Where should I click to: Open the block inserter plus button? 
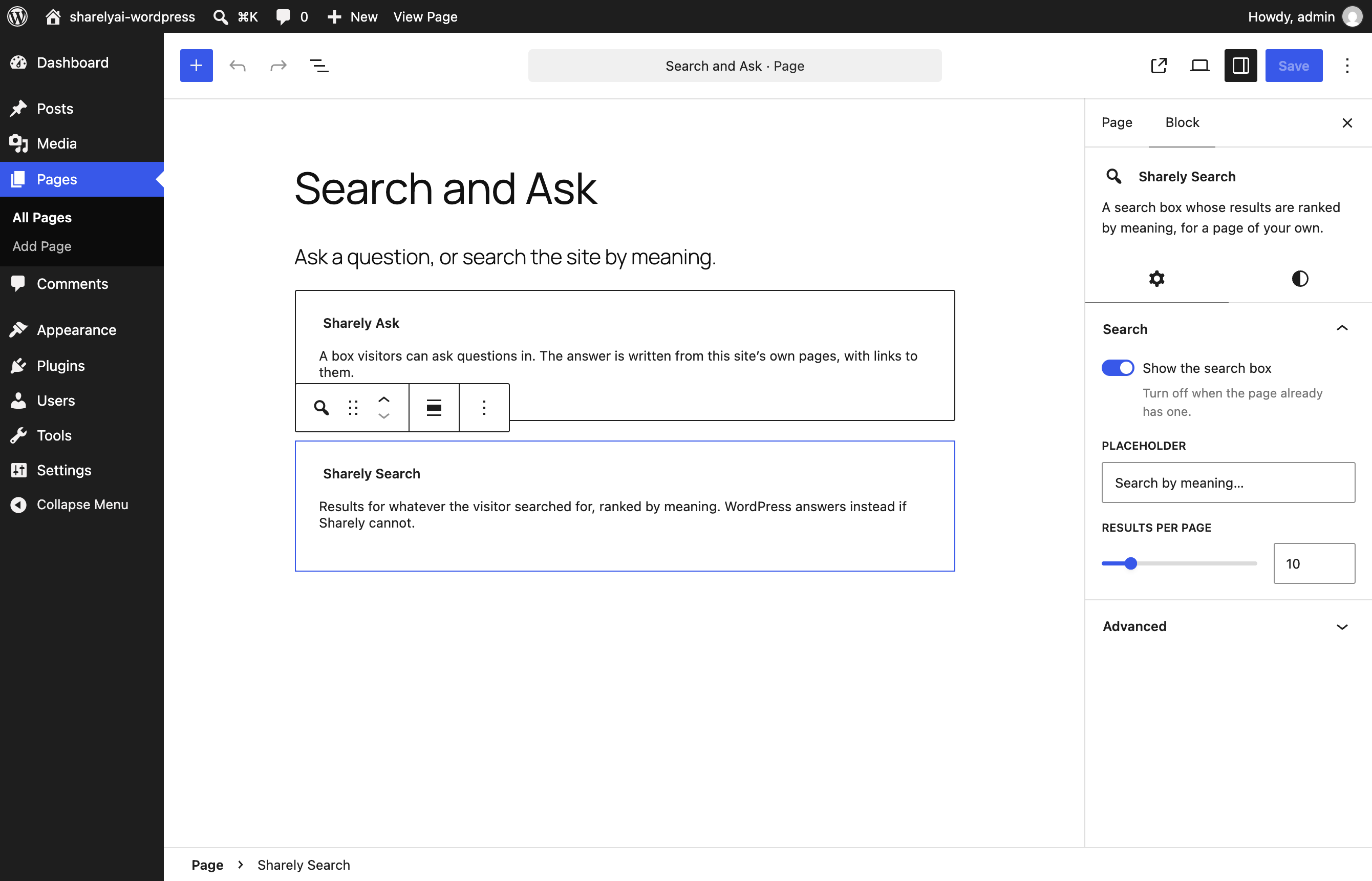click(196, 65)
